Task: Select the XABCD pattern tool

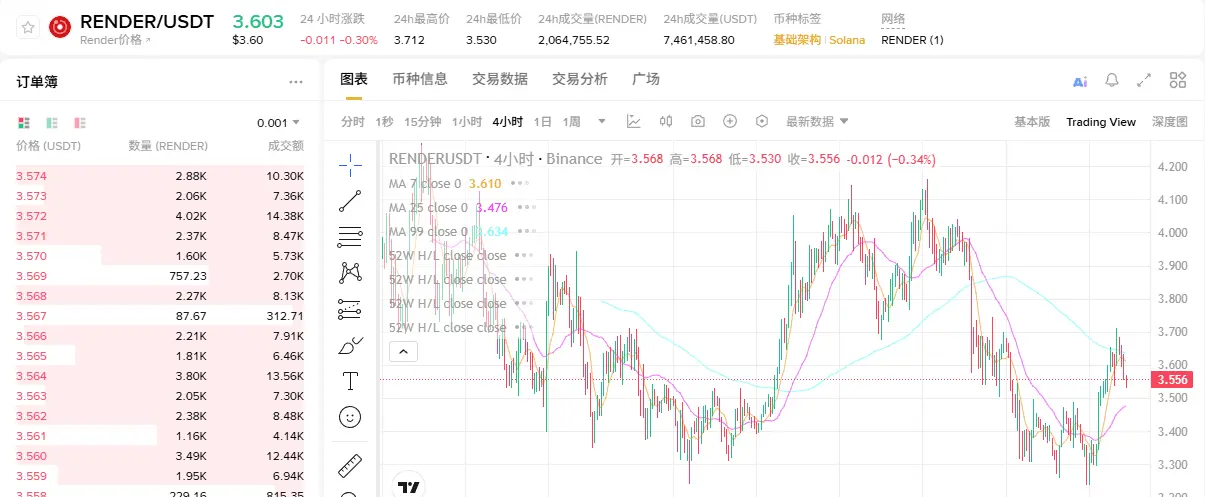Action: [350, 273]
